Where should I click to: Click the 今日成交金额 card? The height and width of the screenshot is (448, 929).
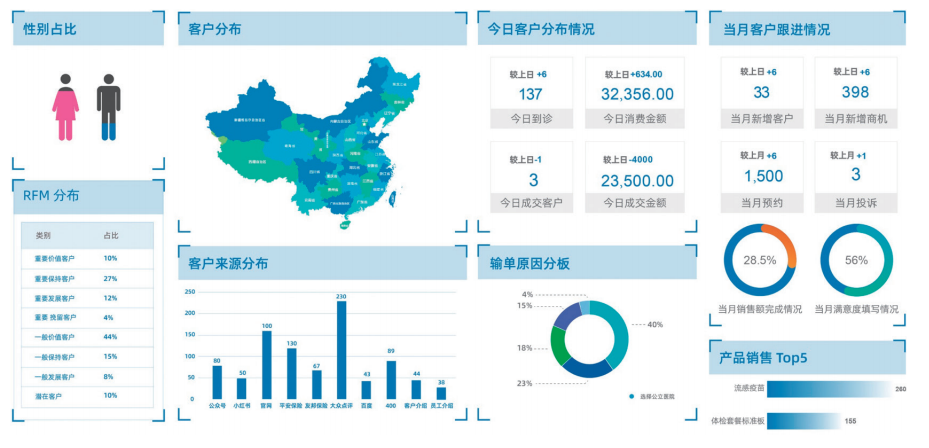point(634,178)
